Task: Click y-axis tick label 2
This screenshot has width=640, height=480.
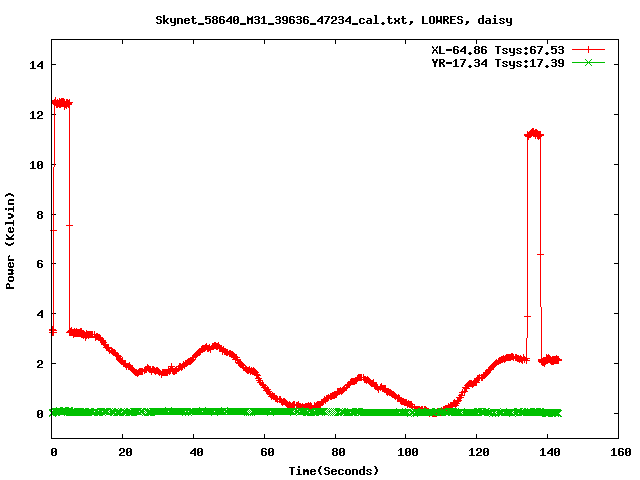Action: 40,364
